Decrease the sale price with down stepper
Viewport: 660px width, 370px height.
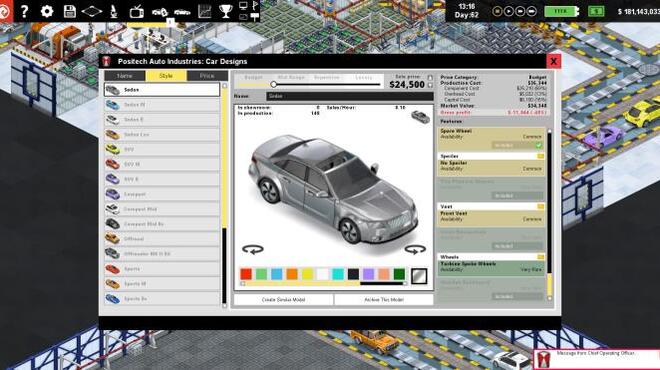point(430,85)
